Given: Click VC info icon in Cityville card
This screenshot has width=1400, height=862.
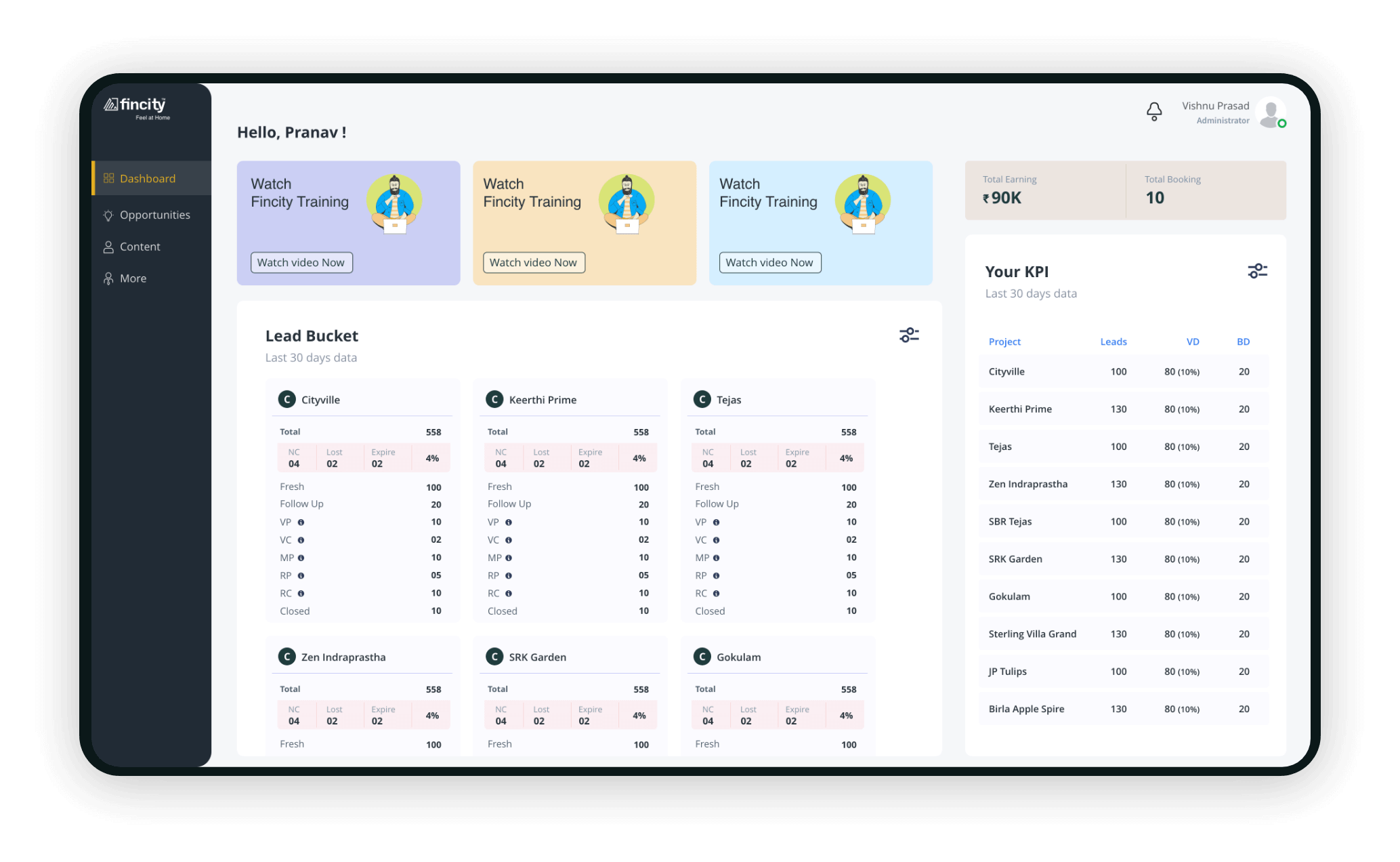Looking at the screenshot, I should tap(301, 540).
